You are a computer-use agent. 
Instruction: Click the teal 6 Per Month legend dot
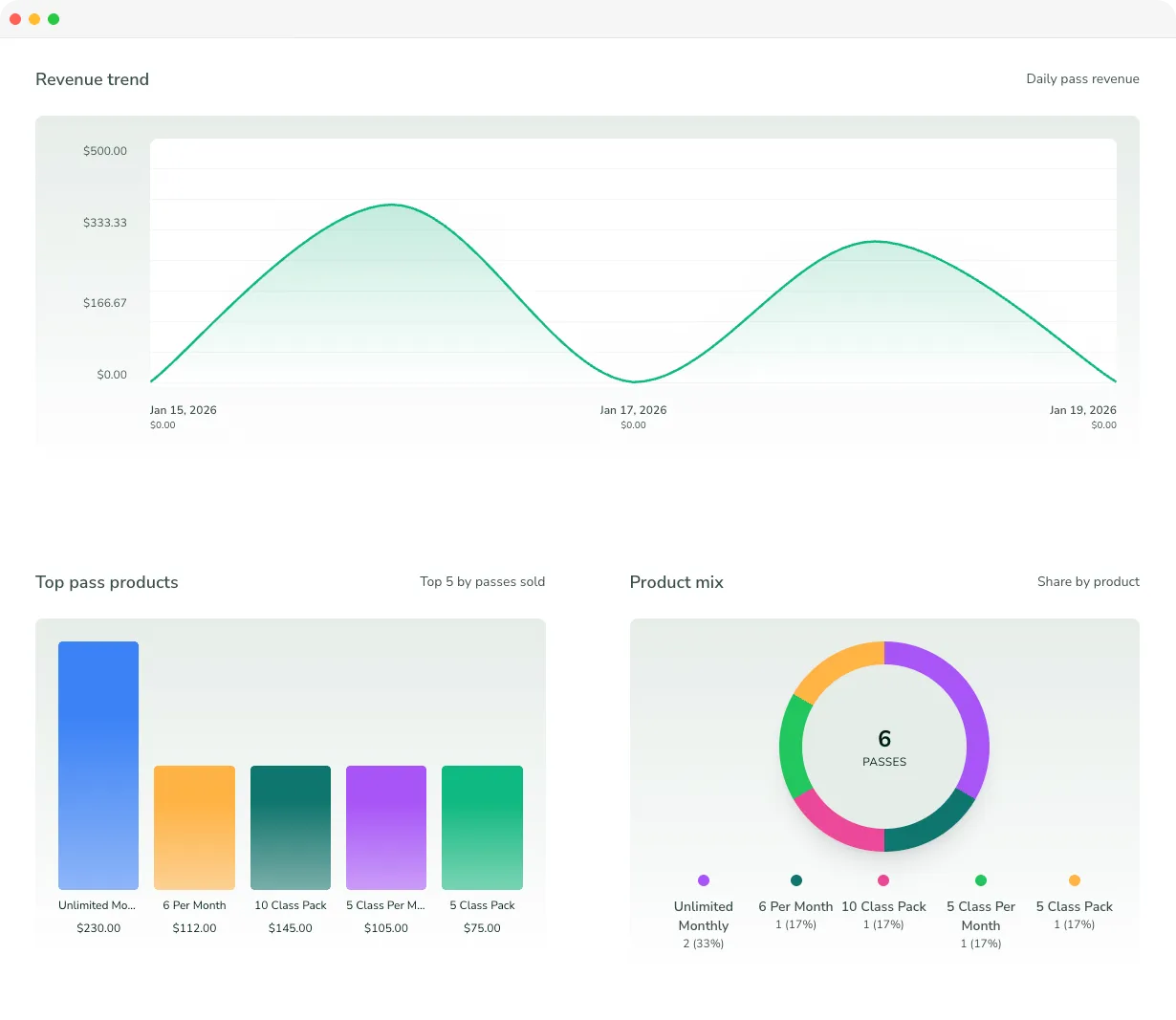(x=794, y=879)
